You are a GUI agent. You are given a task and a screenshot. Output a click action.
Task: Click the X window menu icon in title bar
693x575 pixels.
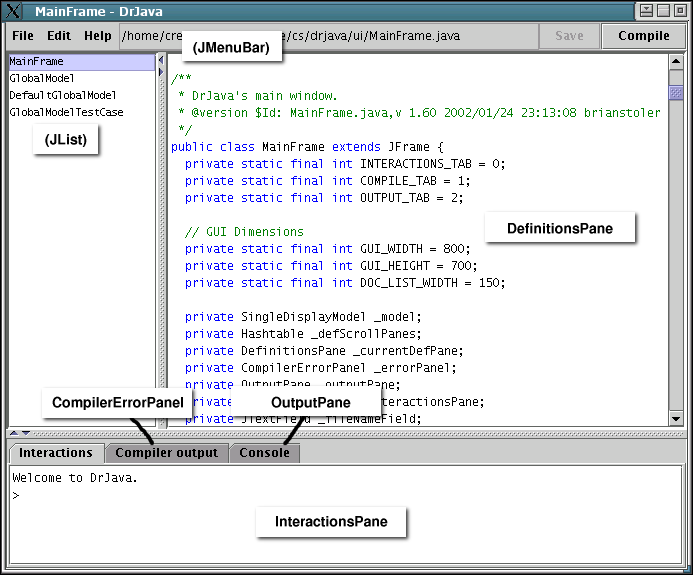click(x=13, y=11)
